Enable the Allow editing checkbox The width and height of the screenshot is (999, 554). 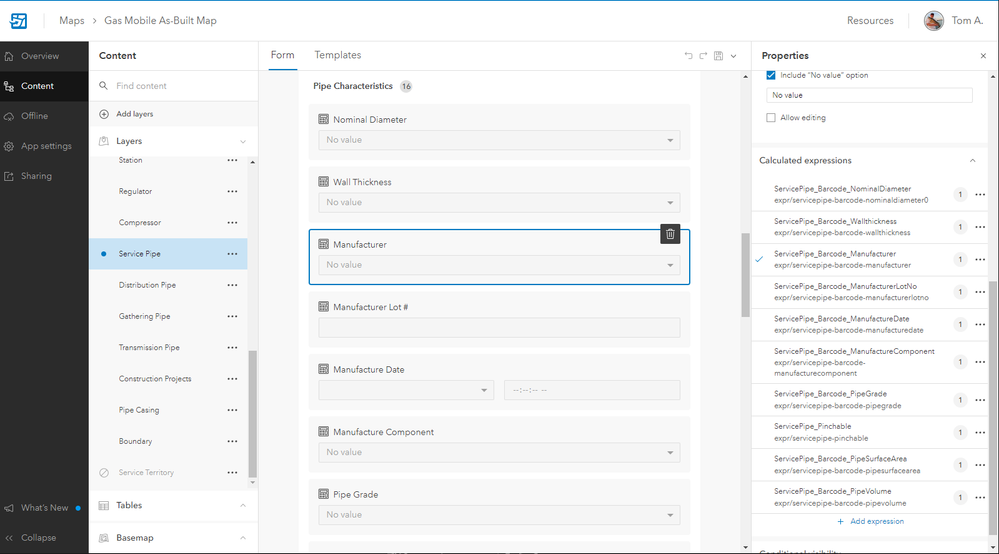(770, 118)
